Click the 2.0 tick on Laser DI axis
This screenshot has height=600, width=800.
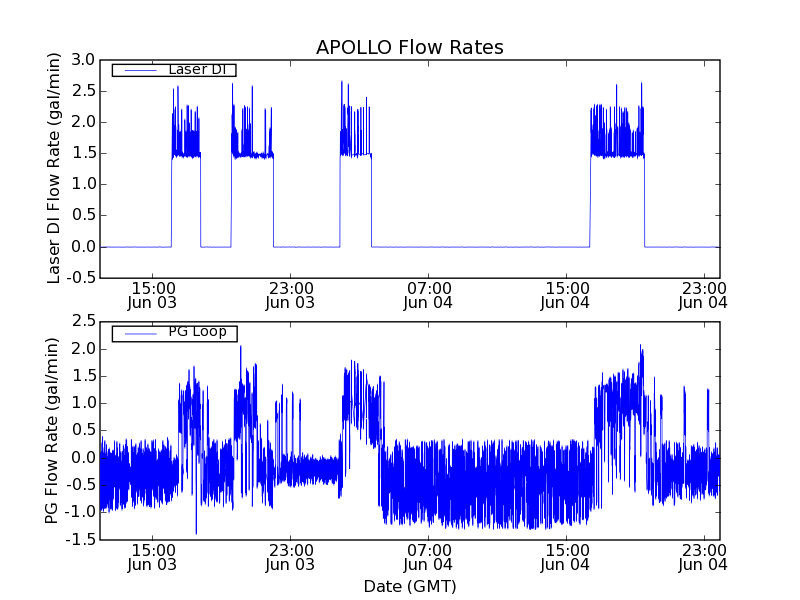point(83,122)
